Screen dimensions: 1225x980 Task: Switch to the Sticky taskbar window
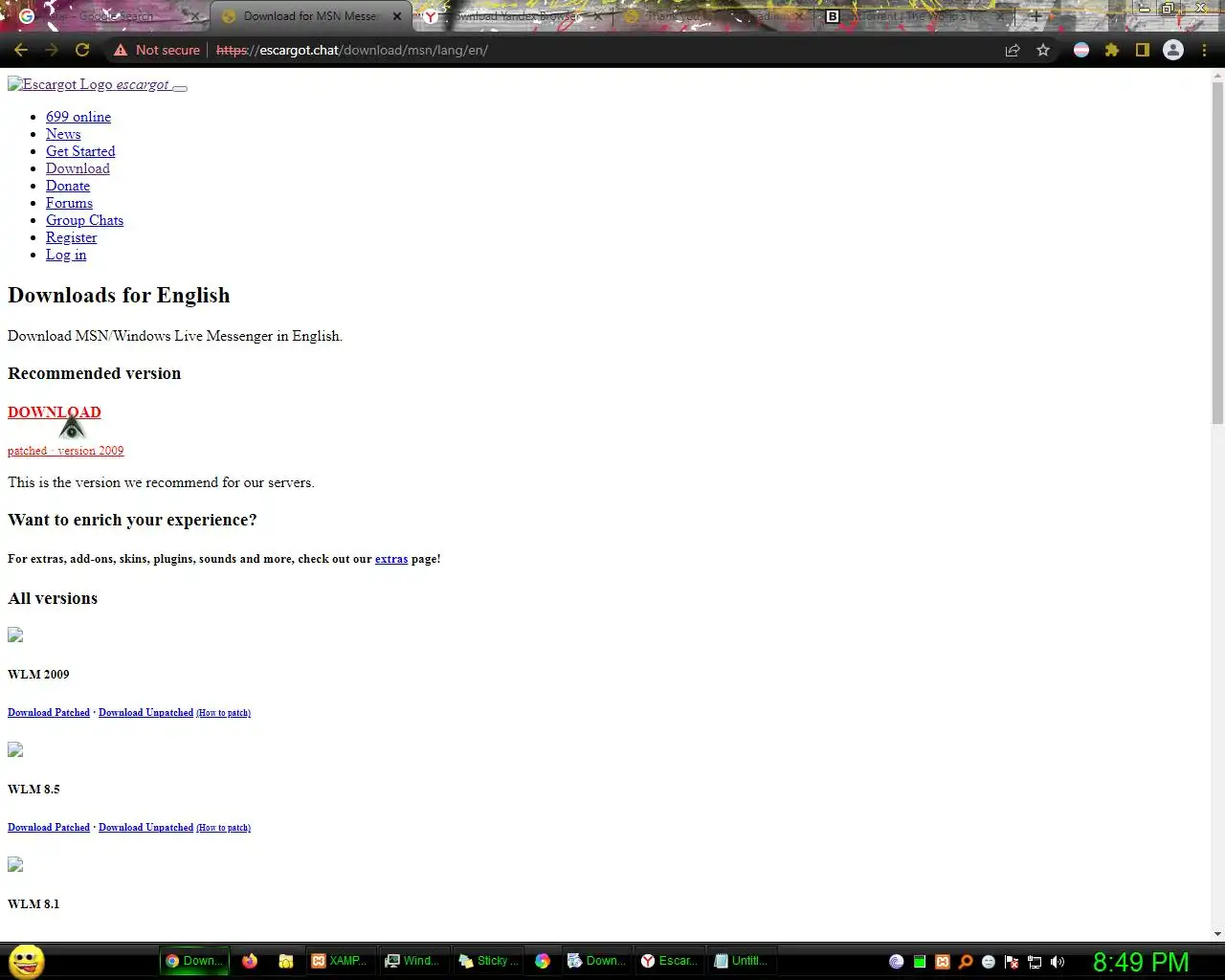pyautogui.click(x=487, y=961)
